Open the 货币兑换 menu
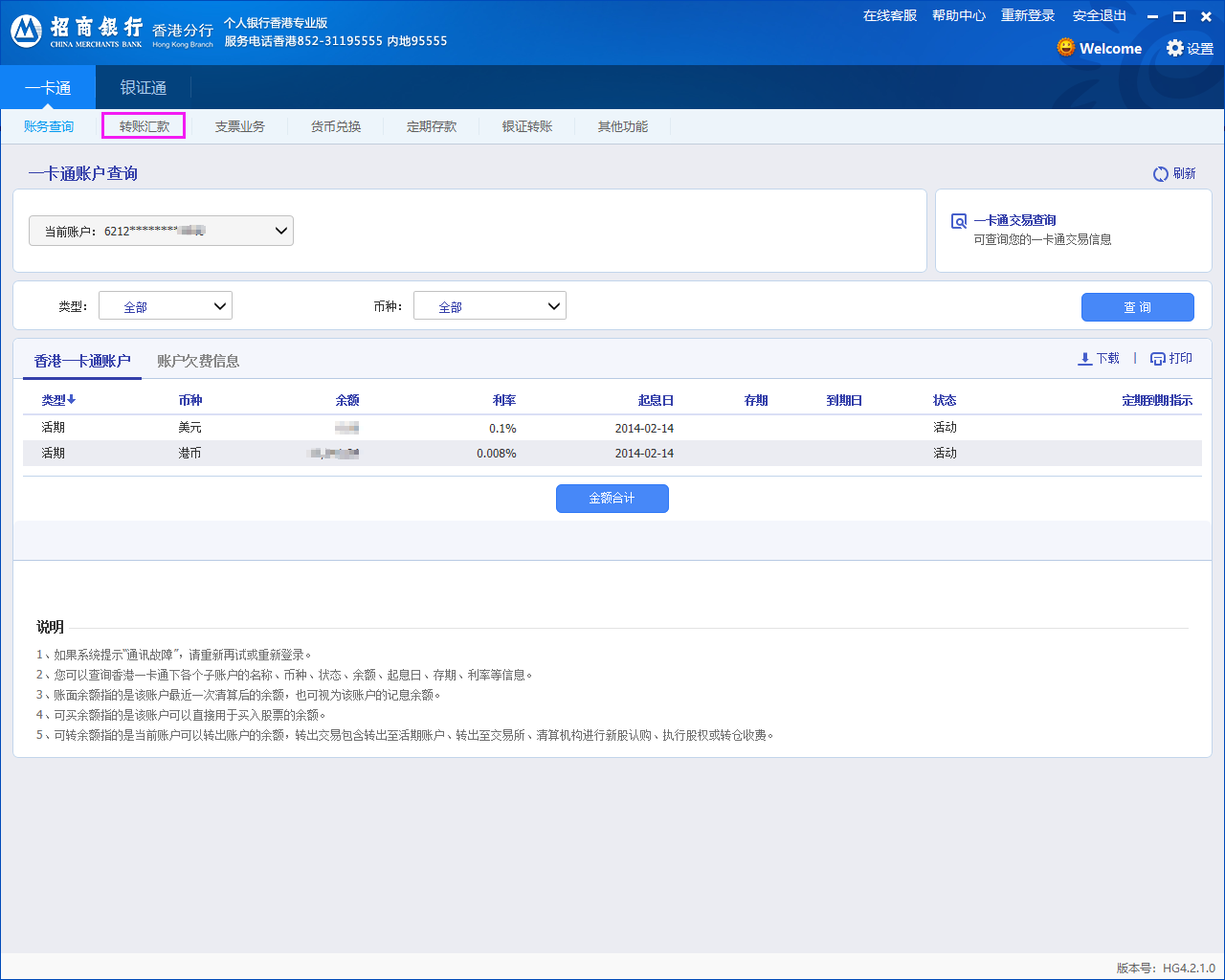Image resolution: width=1225 pixels, height=980 pixels. pyautogui.click(x=336, y=126)
